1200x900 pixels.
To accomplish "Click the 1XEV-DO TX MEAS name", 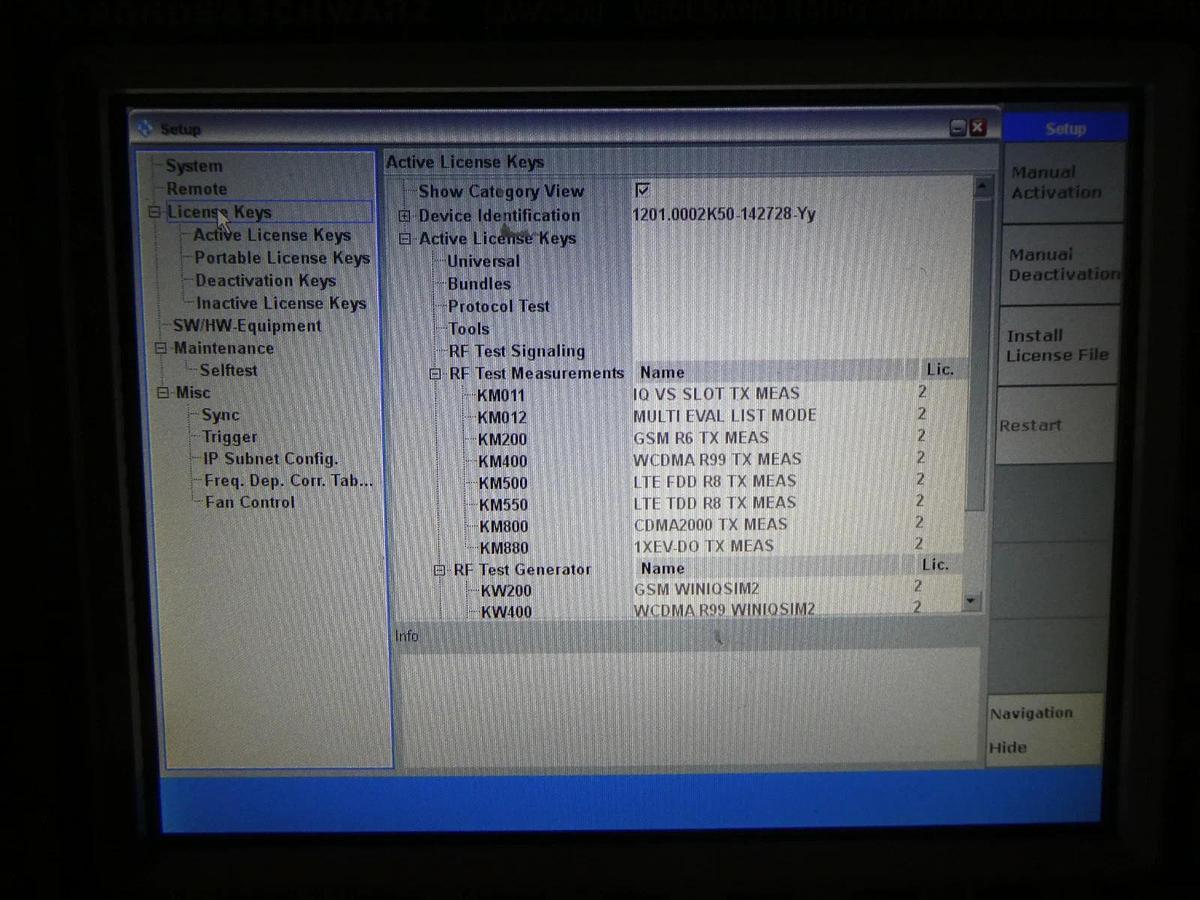I will (x=704, y=546).
